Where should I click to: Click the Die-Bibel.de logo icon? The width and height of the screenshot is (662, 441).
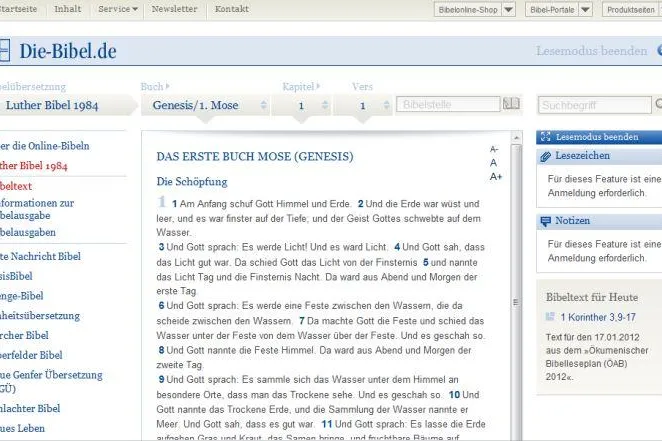pyautogui.click(x=4, y=51)
